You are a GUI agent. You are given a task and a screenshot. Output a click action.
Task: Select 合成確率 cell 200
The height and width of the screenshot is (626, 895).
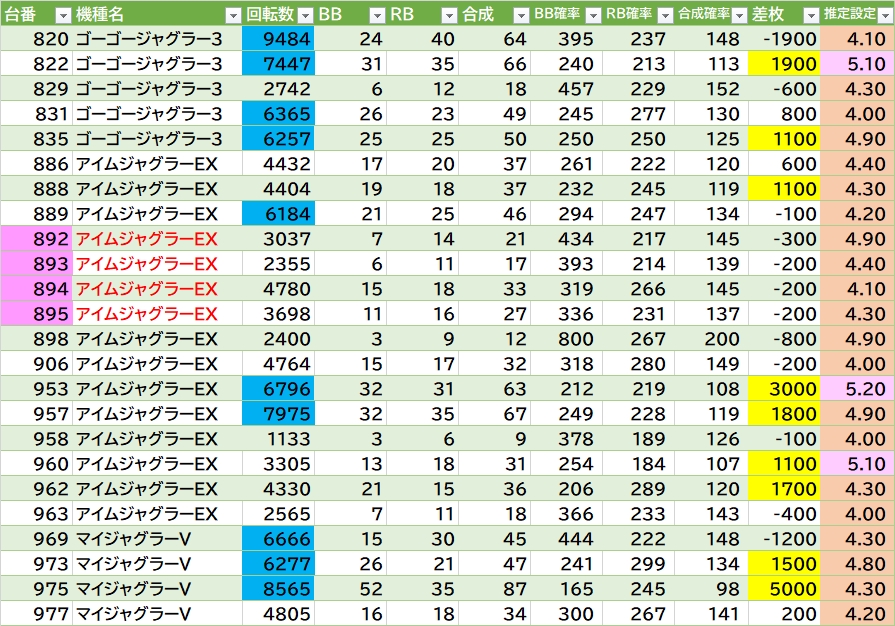711,339
